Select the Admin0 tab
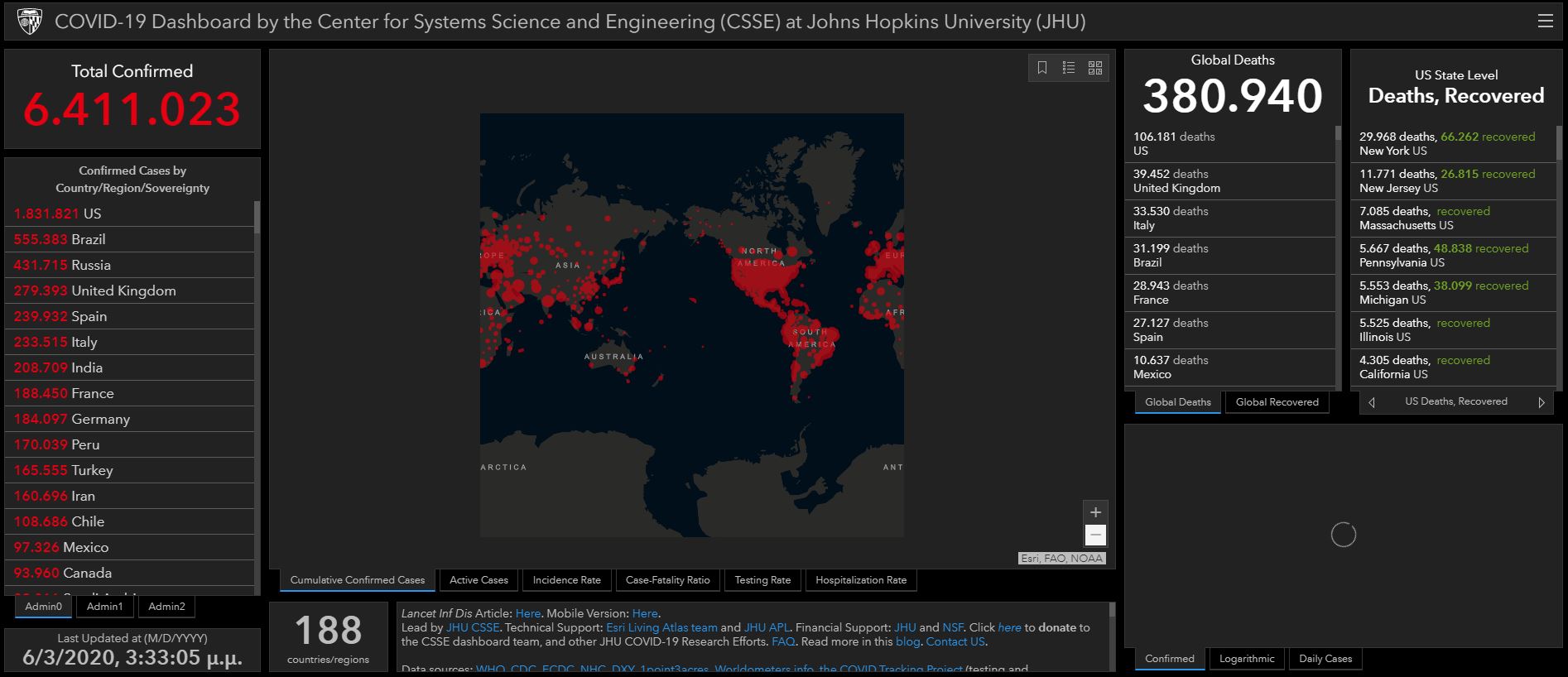This screenshot has height=677, width=1568. tap(44, 607)
